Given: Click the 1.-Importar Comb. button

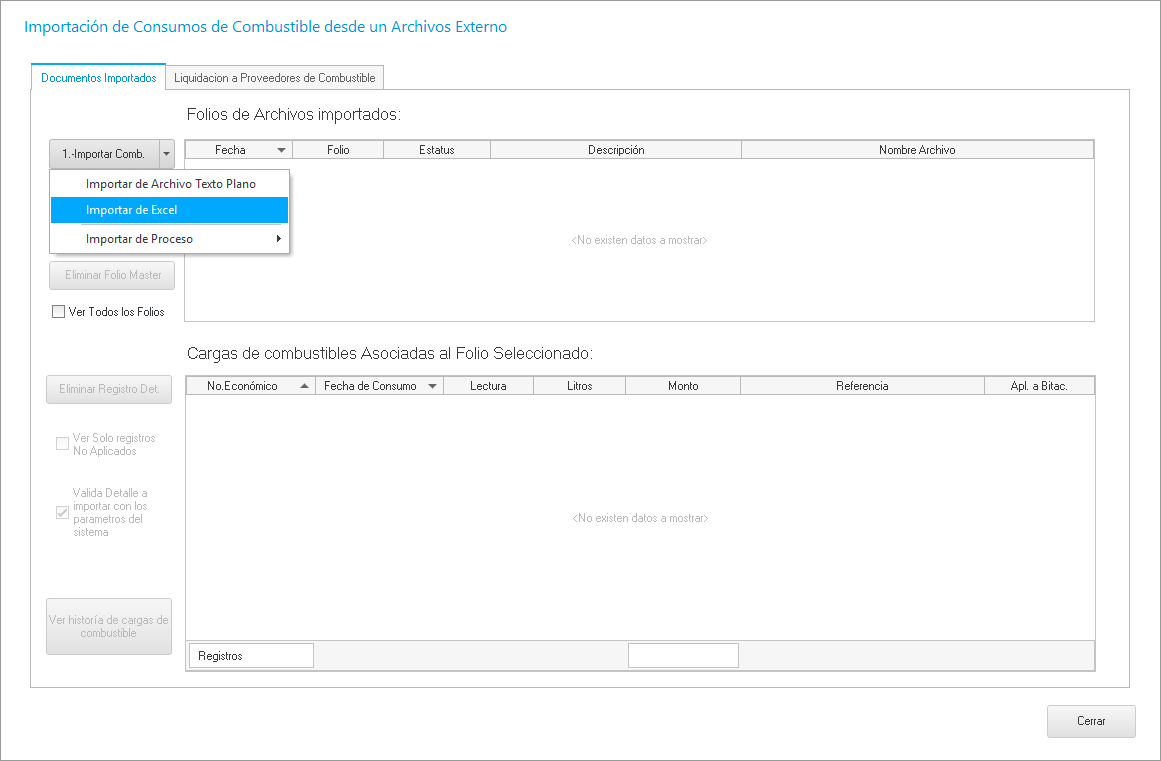Looking at the screenshot, I should [104, 154].
